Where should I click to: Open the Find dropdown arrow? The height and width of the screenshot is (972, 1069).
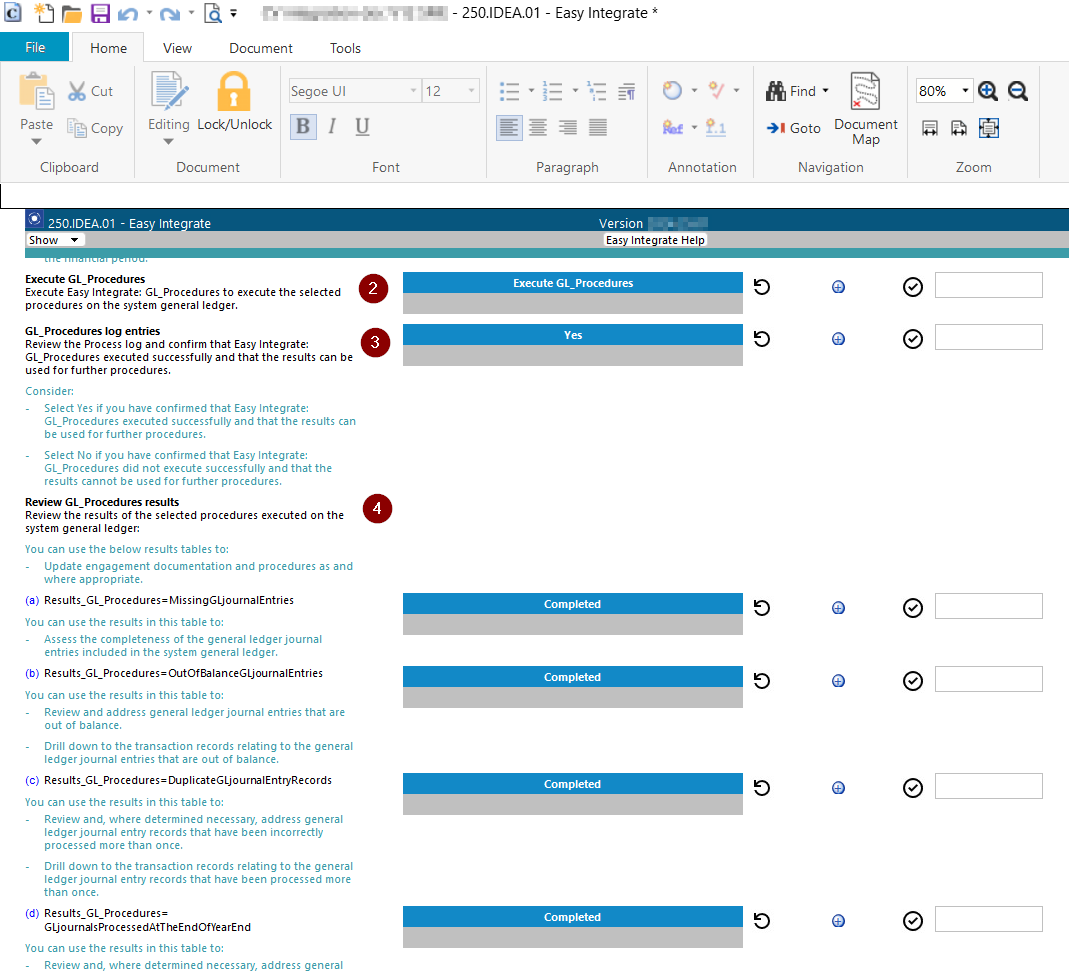coord(826,91)
